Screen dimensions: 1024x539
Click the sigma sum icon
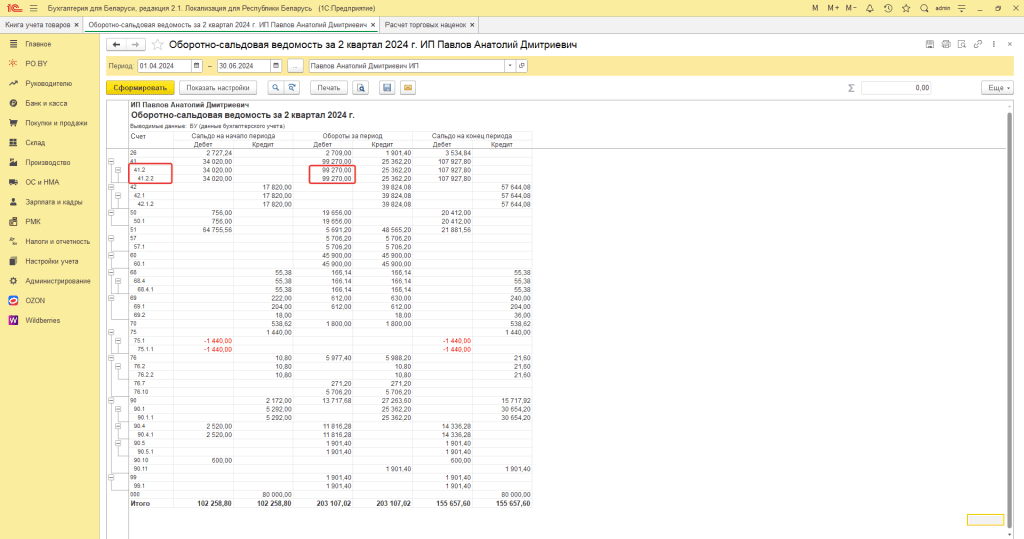[x=851, y=88]
